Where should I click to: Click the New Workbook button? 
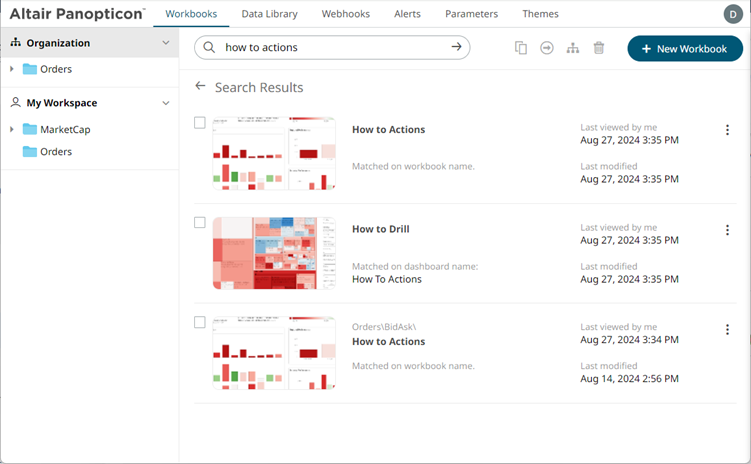685,49
